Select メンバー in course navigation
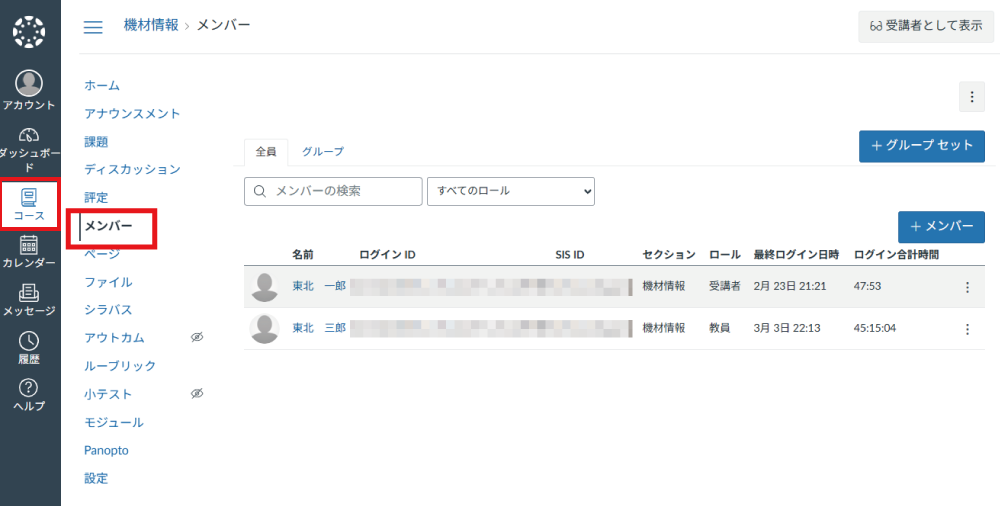1000x506 pixels. (x=108, y=226)
